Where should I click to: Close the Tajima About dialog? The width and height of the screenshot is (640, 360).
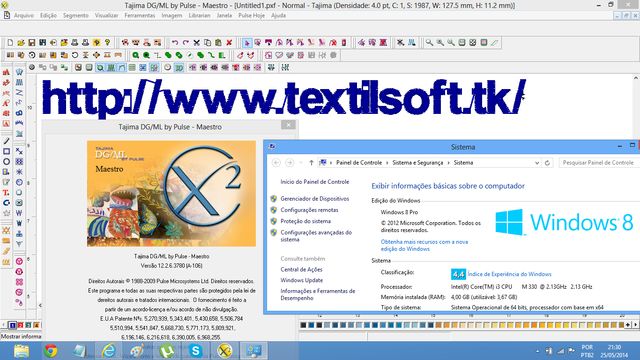tap(288, 125)
